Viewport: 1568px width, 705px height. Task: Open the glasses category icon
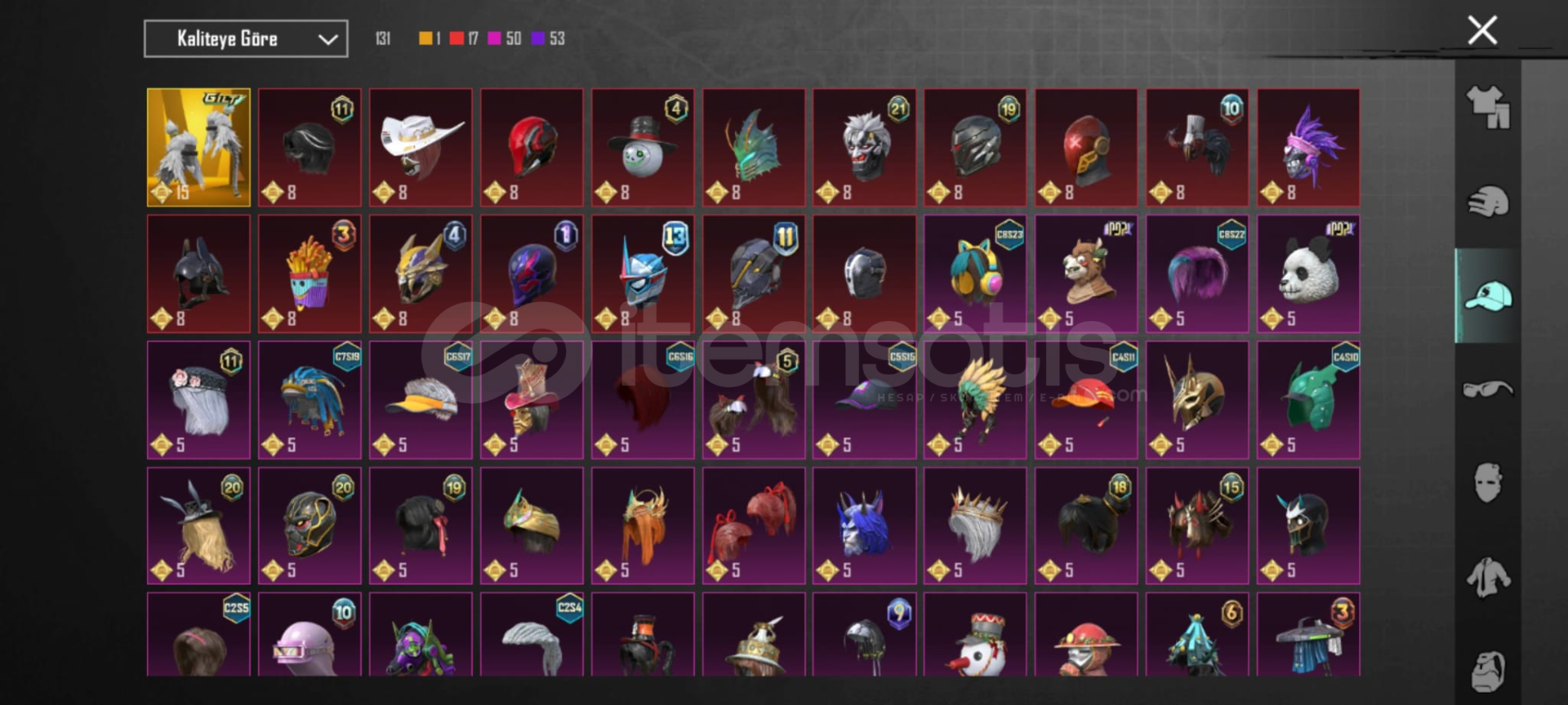[x=1488, y=390]
